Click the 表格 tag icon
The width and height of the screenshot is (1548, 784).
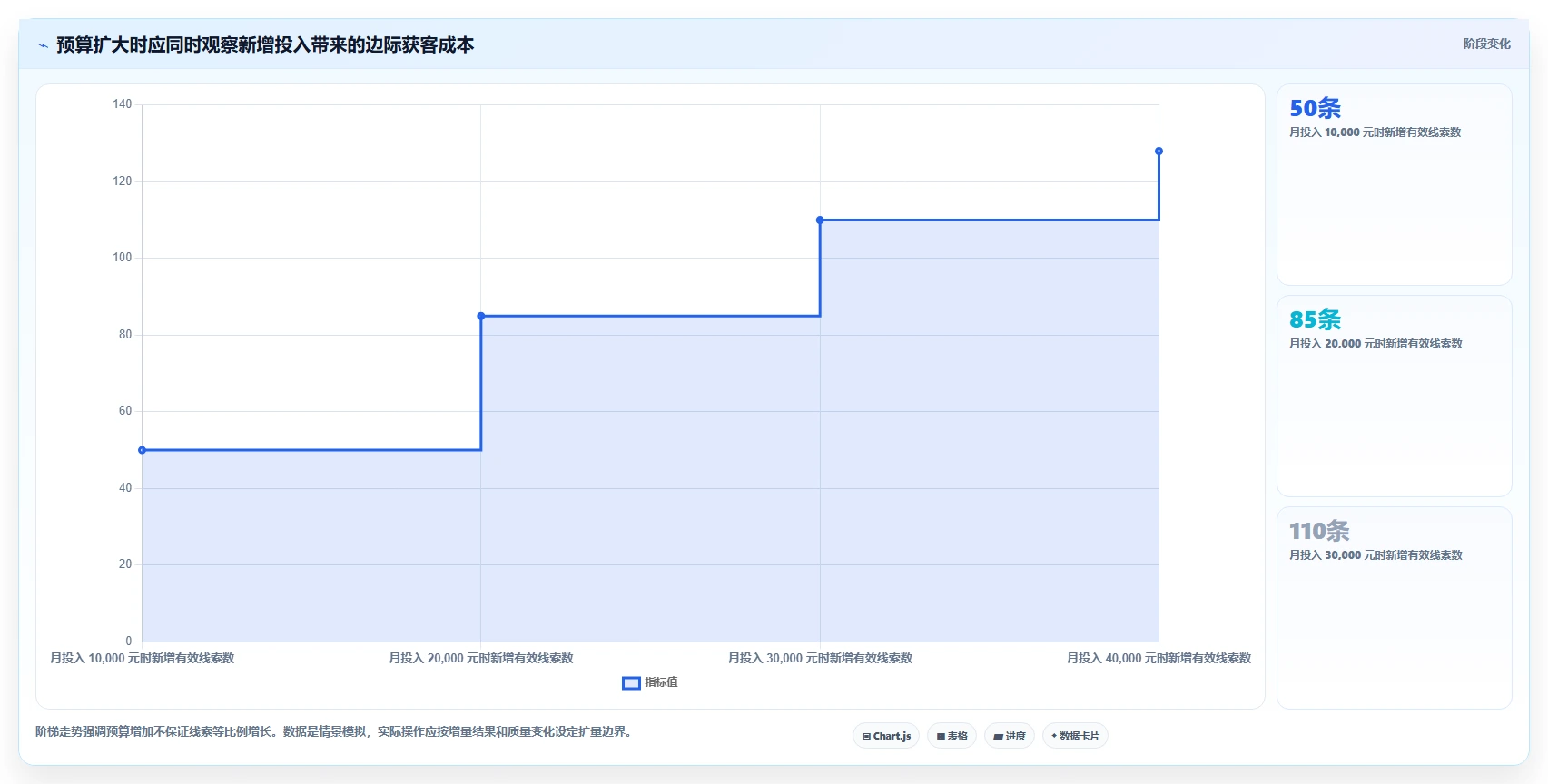coord(941,737)
